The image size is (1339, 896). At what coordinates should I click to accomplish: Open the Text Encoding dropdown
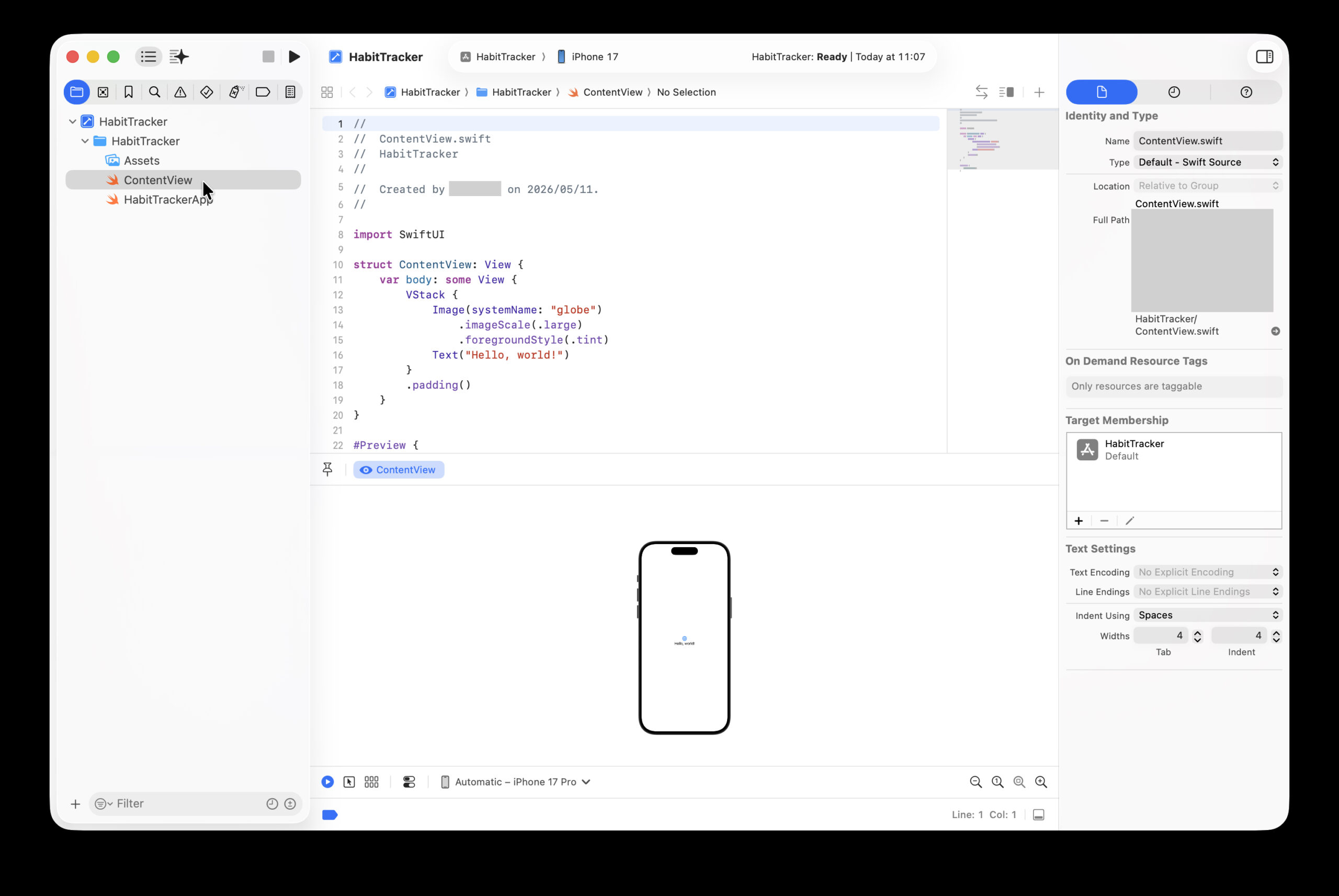click(x=1208, y=572)
